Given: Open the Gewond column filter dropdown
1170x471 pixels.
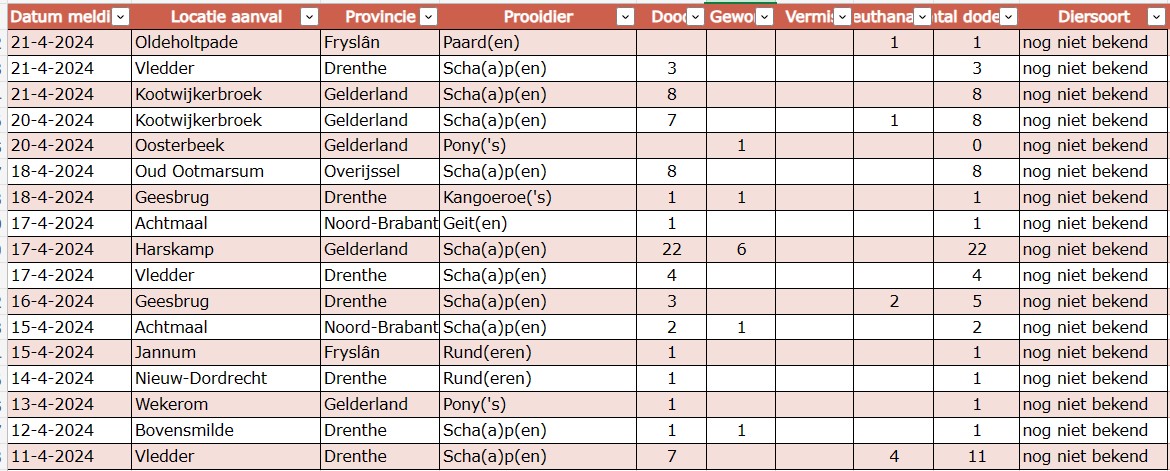Looking at the screenshot, I should (x=765, y=17).
